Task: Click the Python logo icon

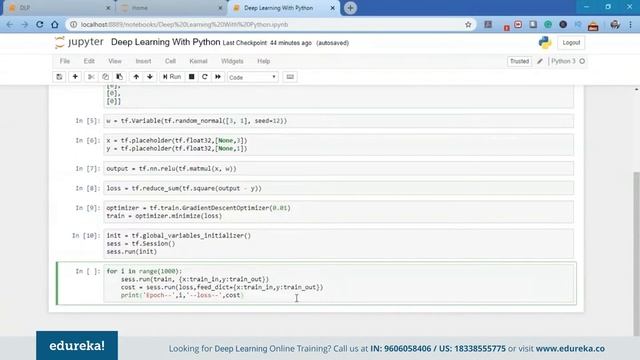Action: [545, 42]
